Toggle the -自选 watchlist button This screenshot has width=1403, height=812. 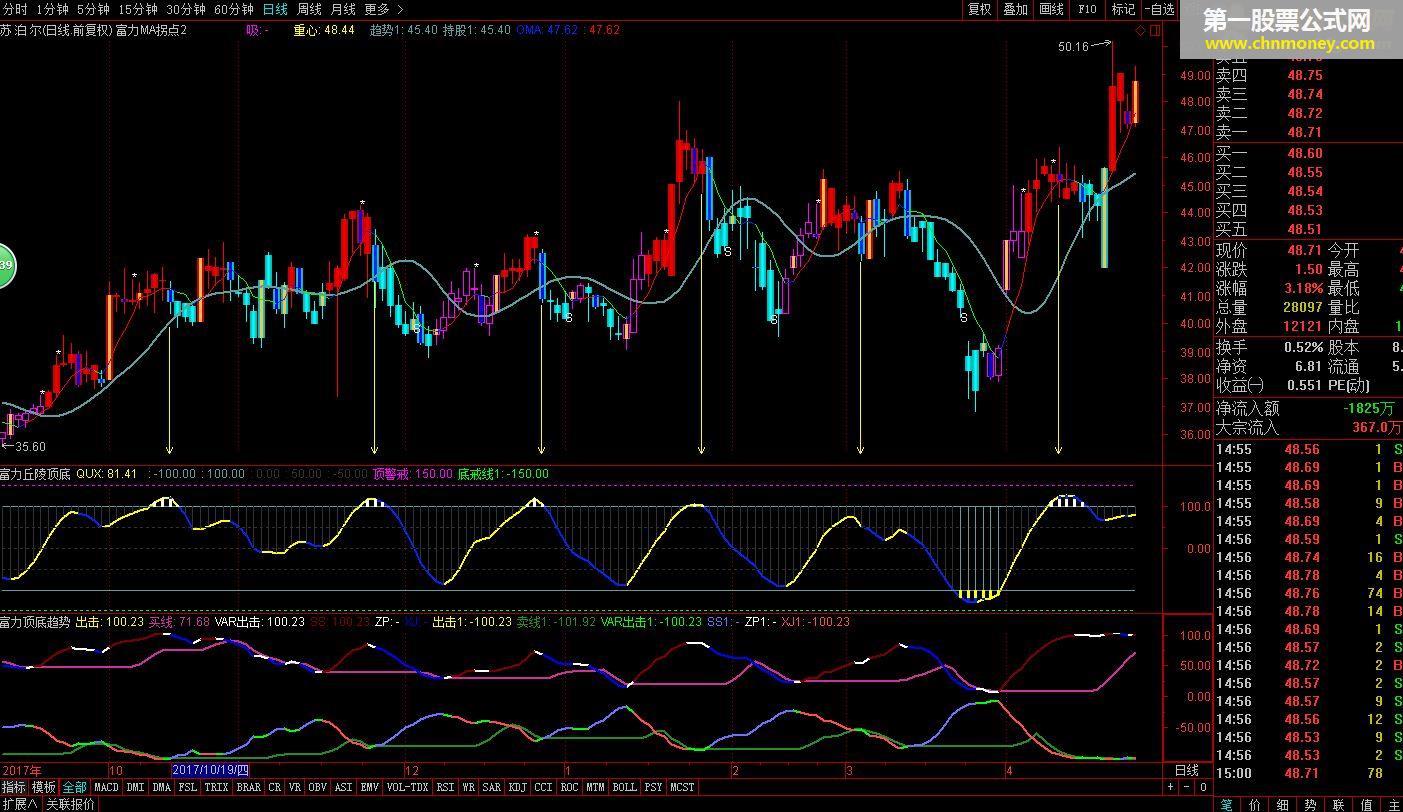pos(1159,9)
